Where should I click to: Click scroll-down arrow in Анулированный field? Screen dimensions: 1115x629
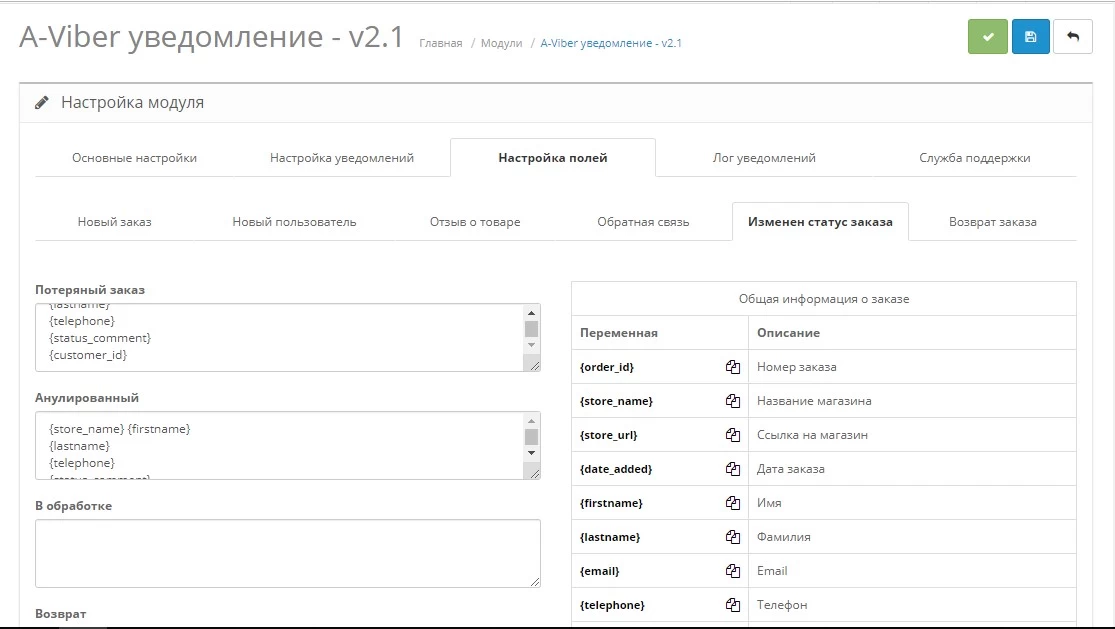(531, 453)
